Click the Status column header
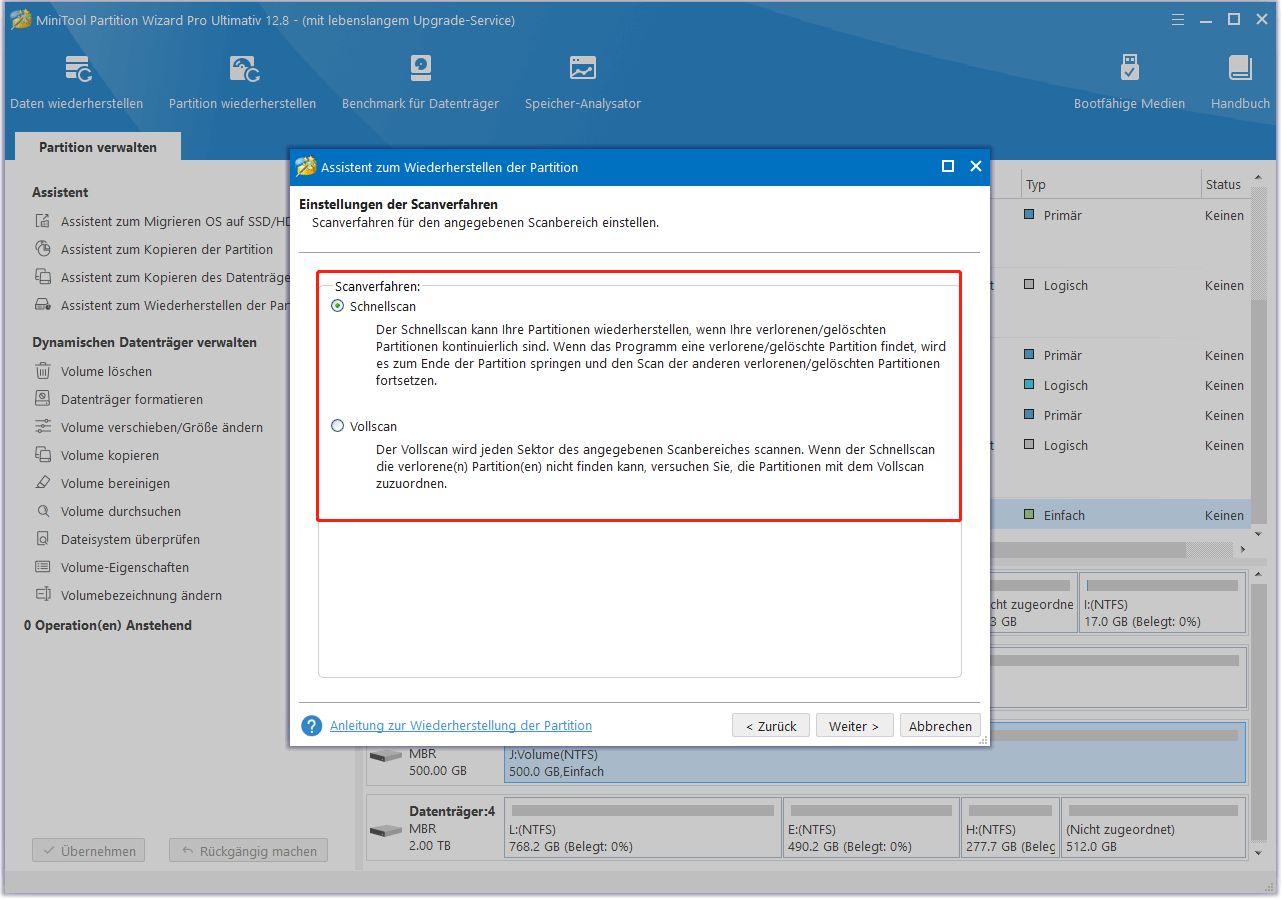This screenshot has width=1283, height=900. click(x=1224, y=184)
